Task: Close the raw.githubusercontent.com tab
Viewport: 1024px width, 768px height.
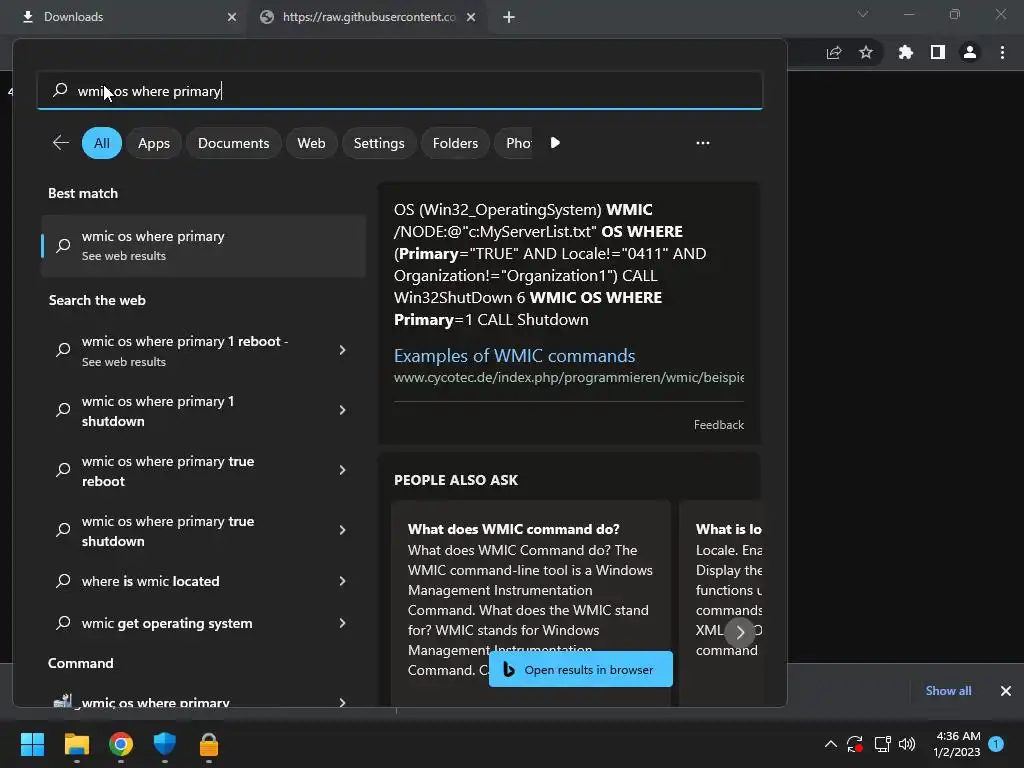Action: [x=471, y=17]
